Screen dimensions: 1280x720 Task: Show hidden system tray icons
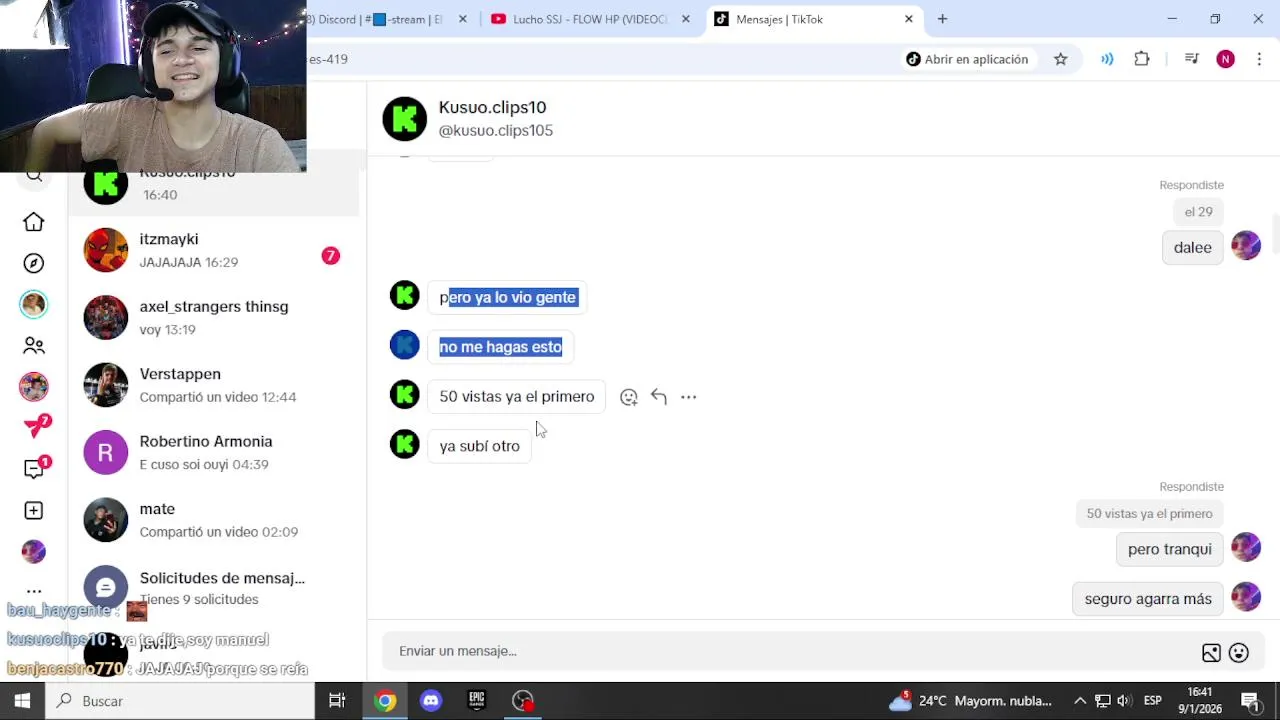pyautogui.click(x=1080, y=701)
